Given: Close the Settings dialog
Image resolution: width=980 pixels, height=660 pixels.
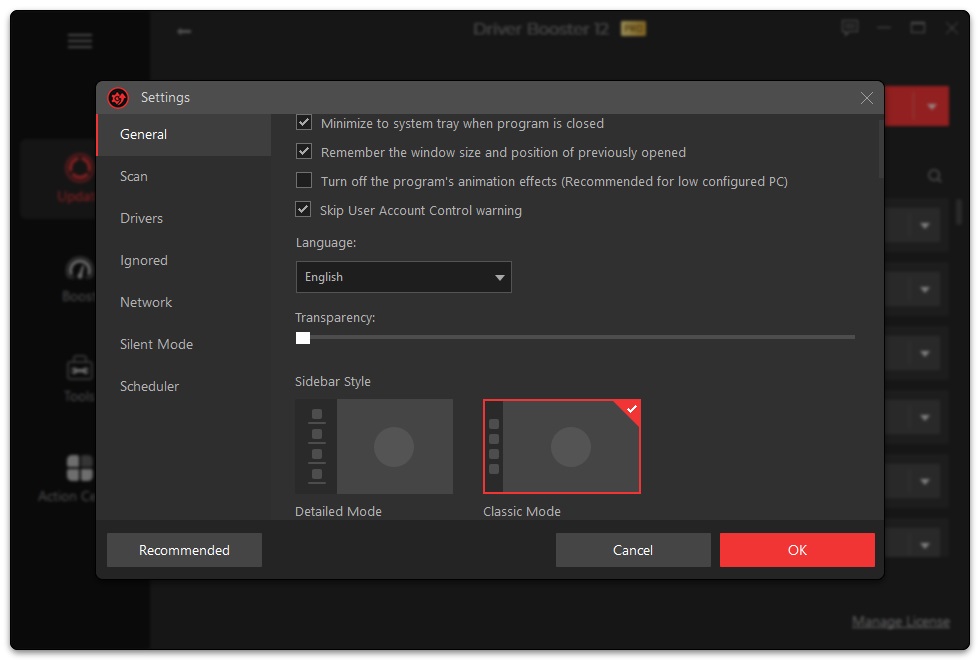Looking at the screenshot, I should (866, 98).
